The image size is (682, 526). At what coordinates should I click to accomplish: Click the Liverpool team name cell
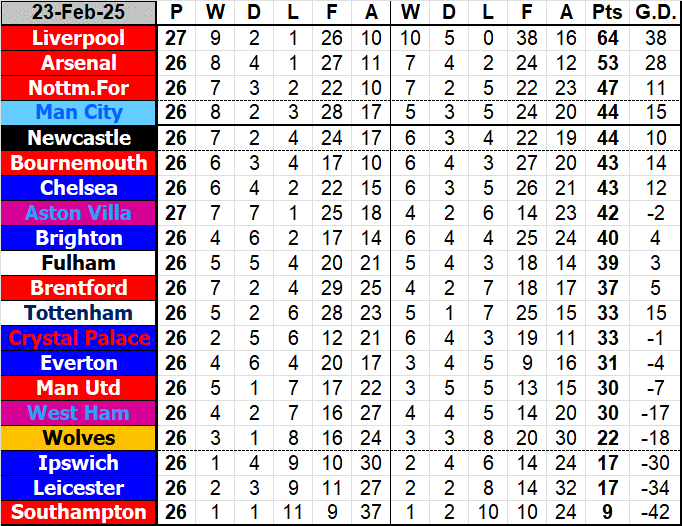click(x=79, y=38)
